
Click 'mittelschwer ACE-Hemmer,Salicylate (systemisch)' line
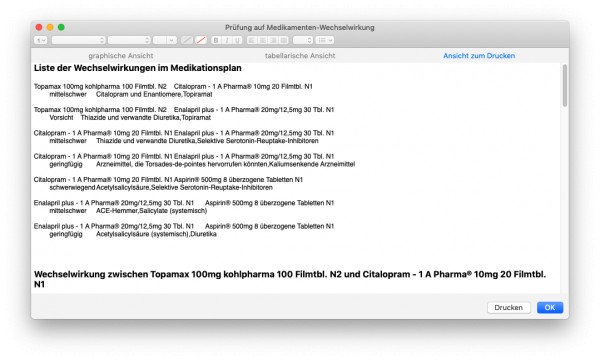click(x=128, y=211)
